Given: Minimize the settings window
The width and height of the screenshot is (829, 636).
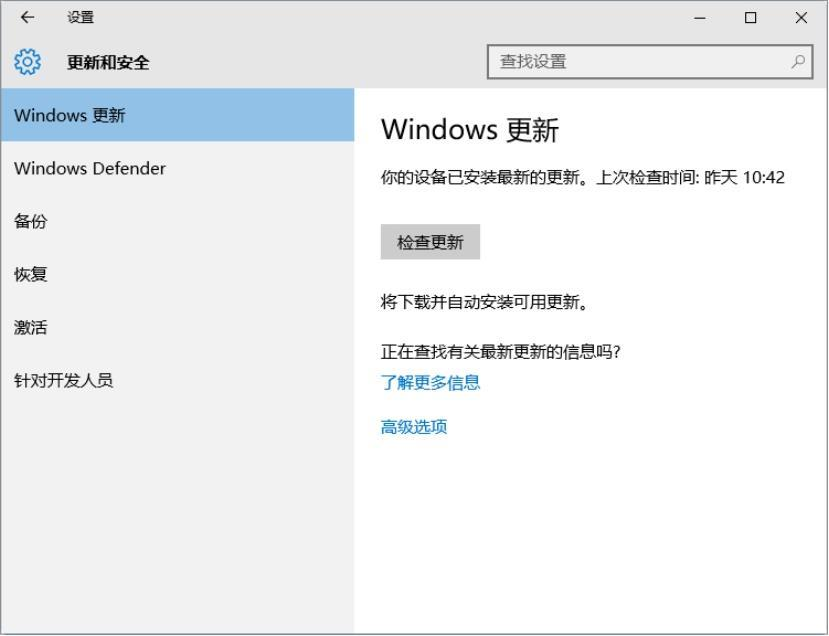Looking at the screenshot, I should tap(699, 18).
